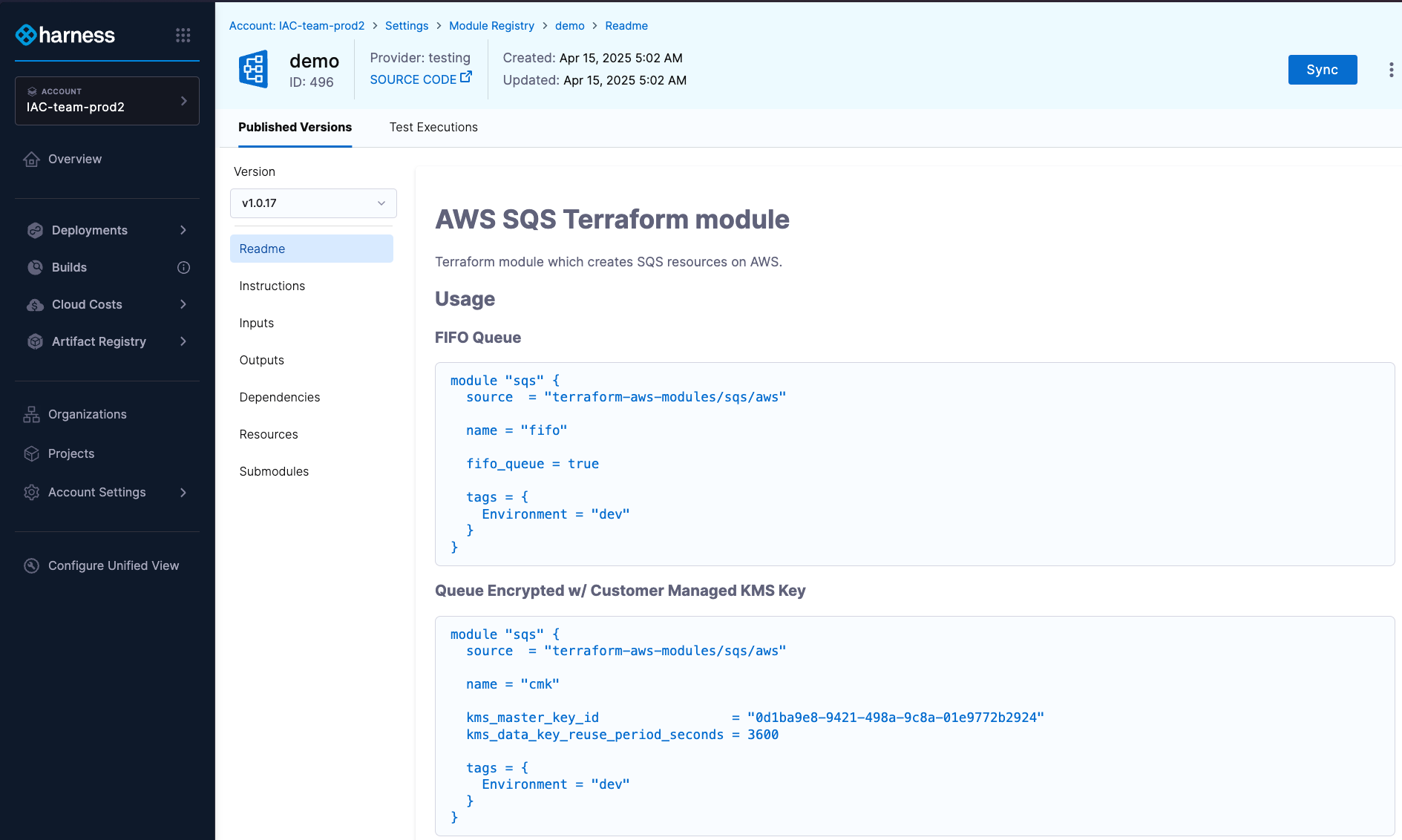The height and width of the screenshot is (840, 1402).
Task: Click the 'Updated: Apr 15, 2025 5:02 AM' text
Action: pos(594,80)
